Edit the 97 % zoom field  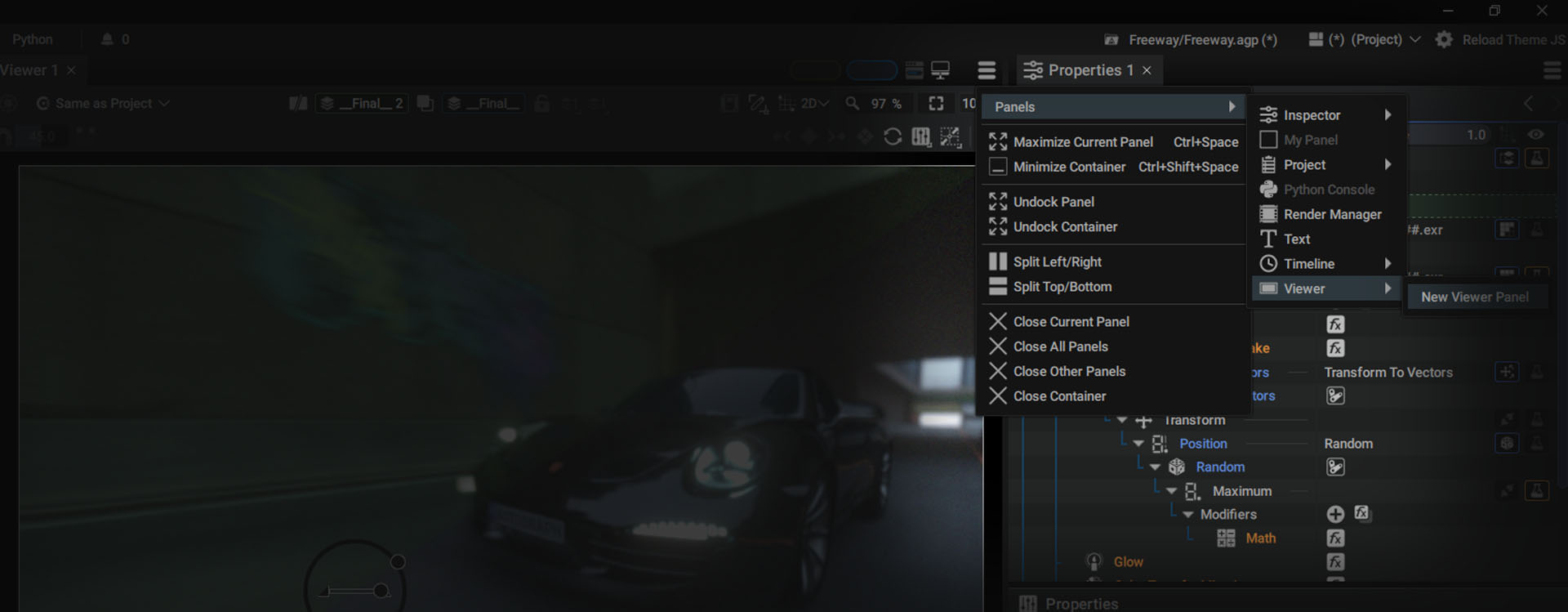tap(886, 104)
